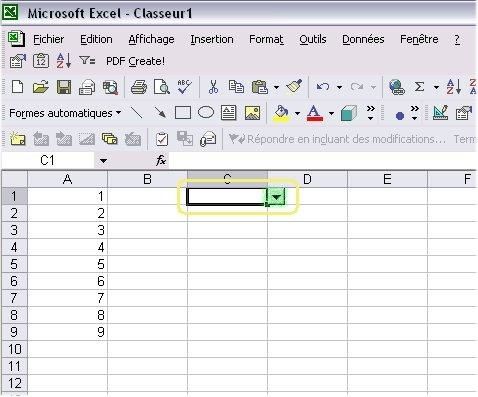Image resolution: width=478 pixels, height=397 pixels.
Task: Open the Affichage menu
Action: pyautogui.click(x=151, y=39)
